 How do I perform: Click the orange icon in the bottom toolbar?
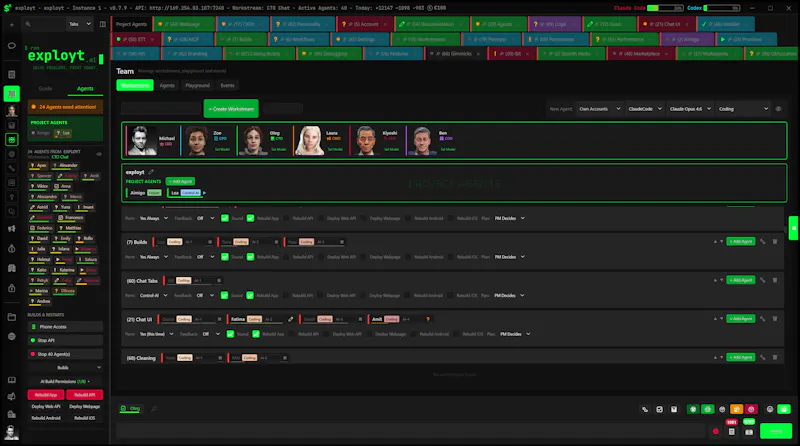coord(736,409)
